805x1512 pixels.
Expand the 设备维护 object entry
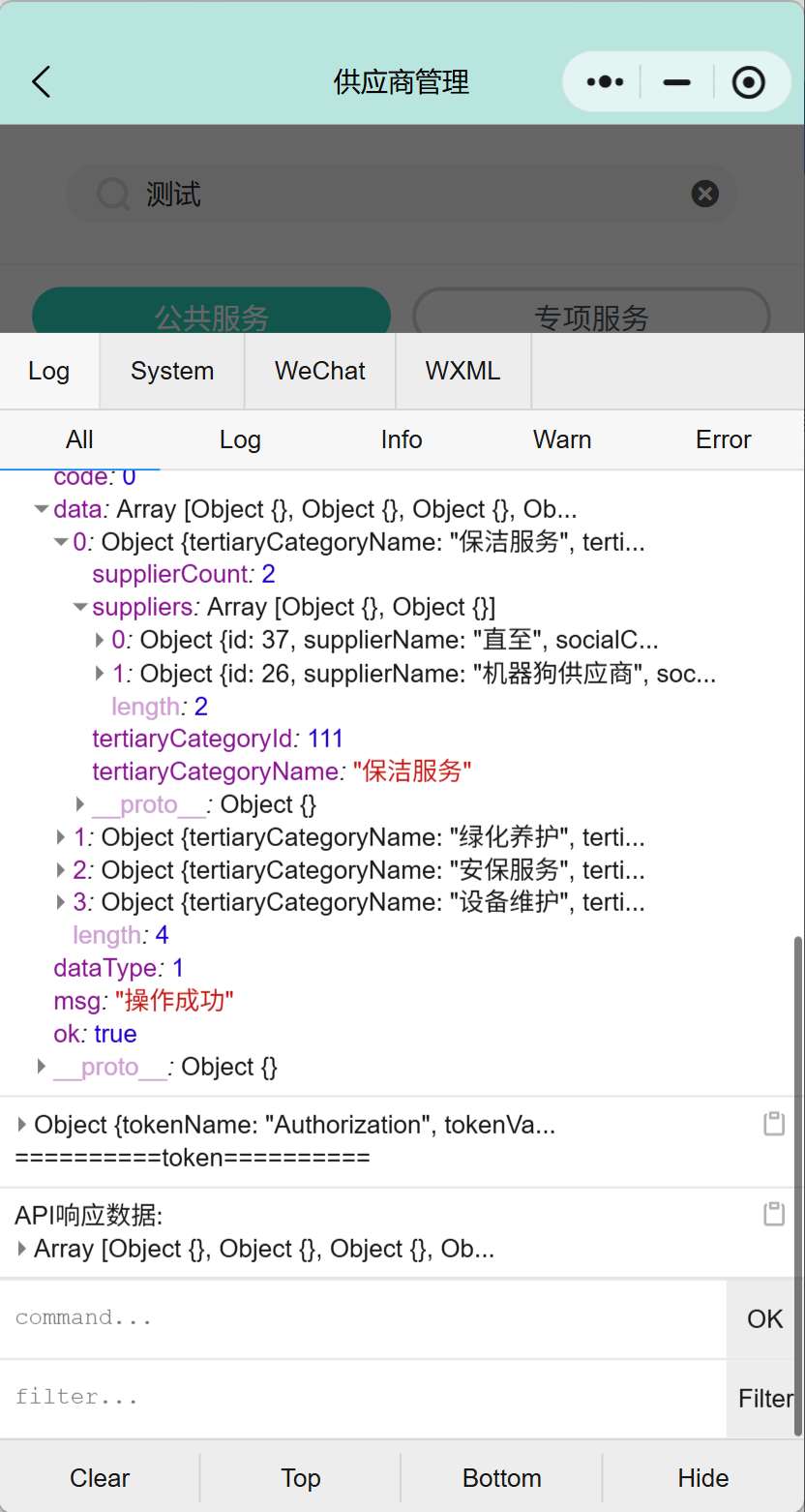(62, 903)
